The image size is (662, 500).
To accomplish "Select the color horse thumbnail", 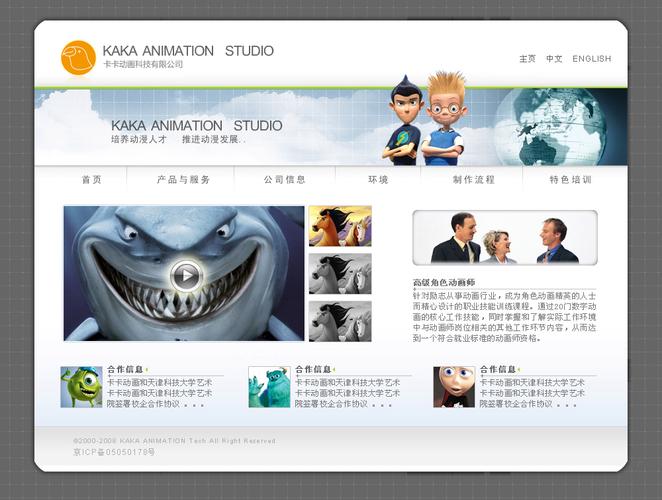I will (x=340, y=226).
